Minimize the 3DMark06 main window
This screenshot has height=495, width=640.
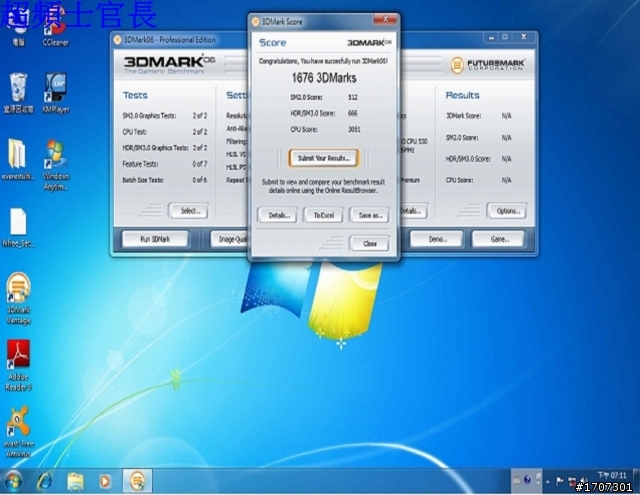click(491, 38)
